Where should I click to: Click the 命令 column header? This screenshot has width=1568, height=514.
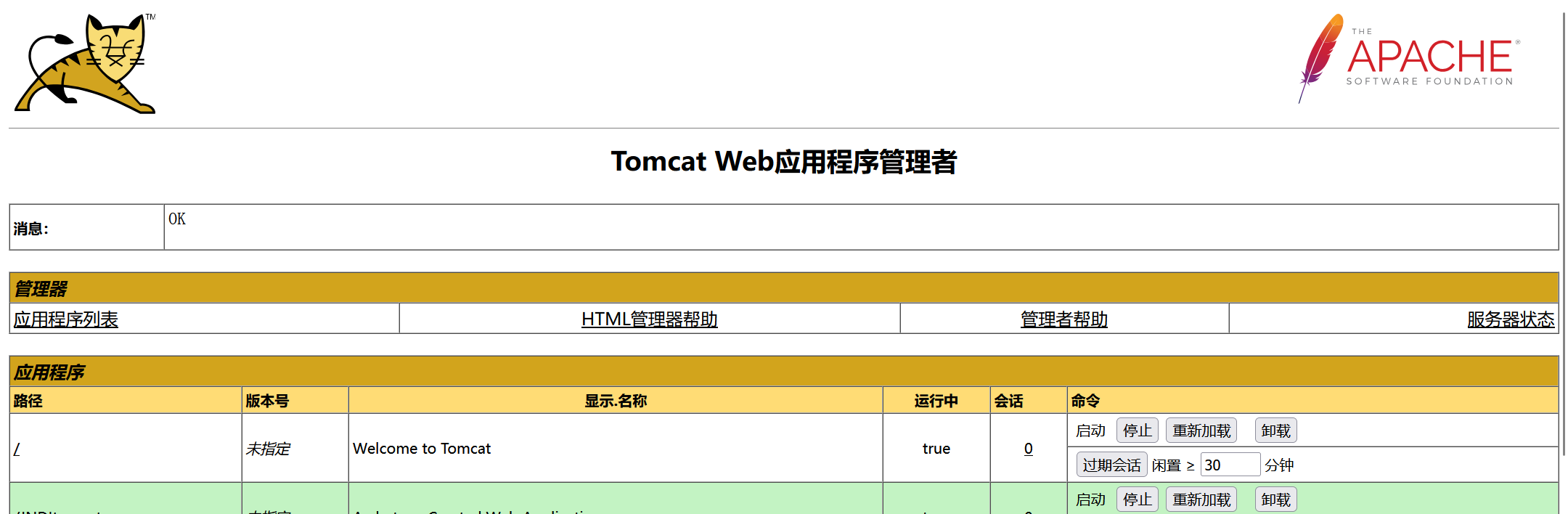click(x=1313, y=401)
